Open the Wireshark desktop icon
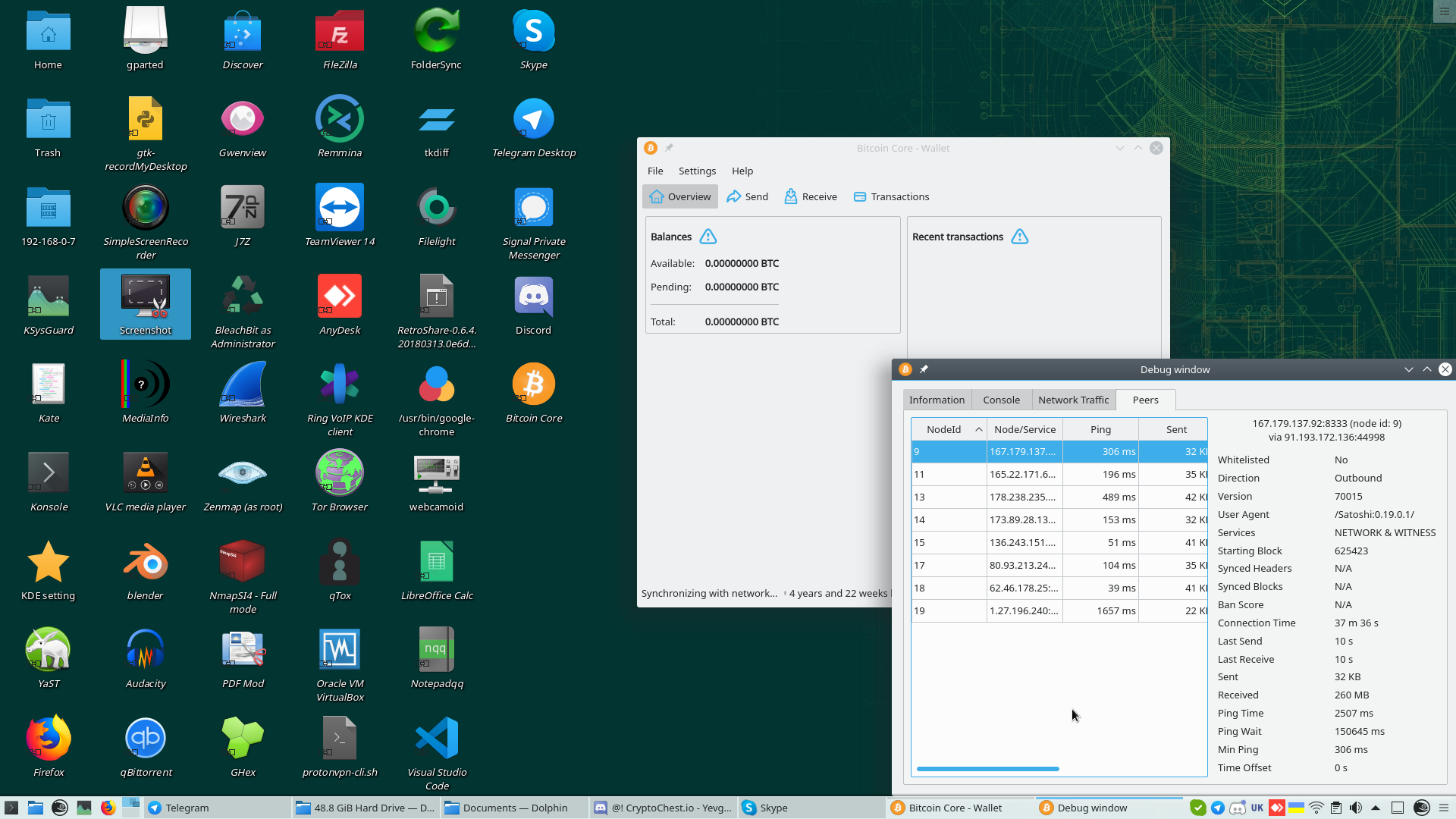1456x819 pixels. tap(243, 385)
